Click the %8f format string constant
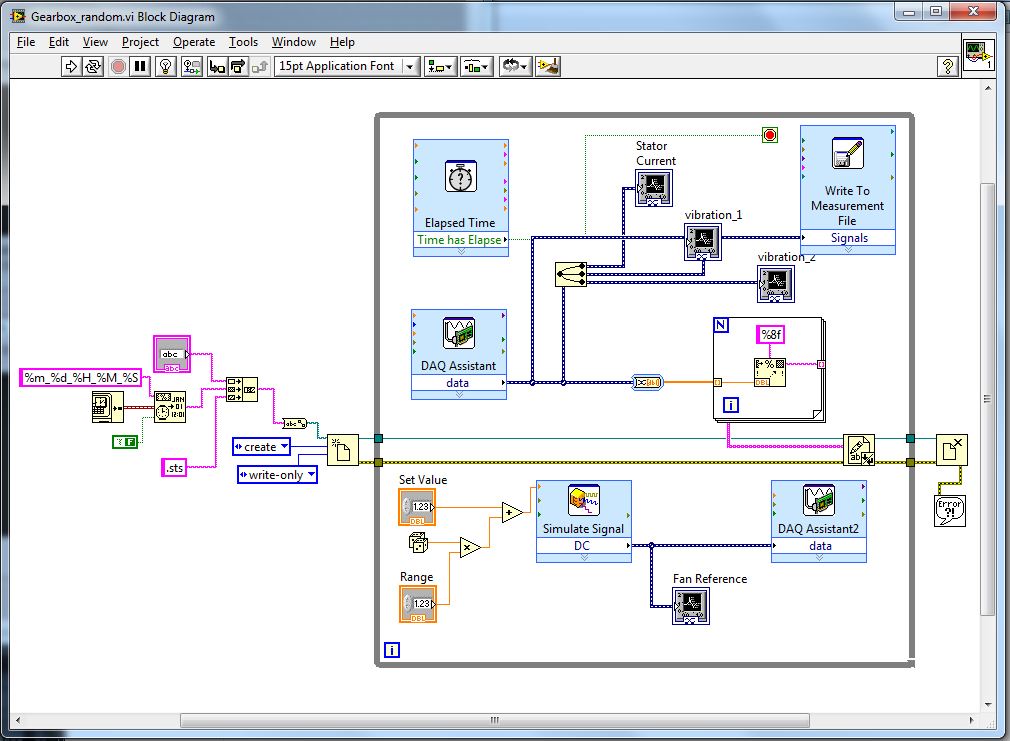This screenshot has width=1010, height=741. (x=770, y=334)
